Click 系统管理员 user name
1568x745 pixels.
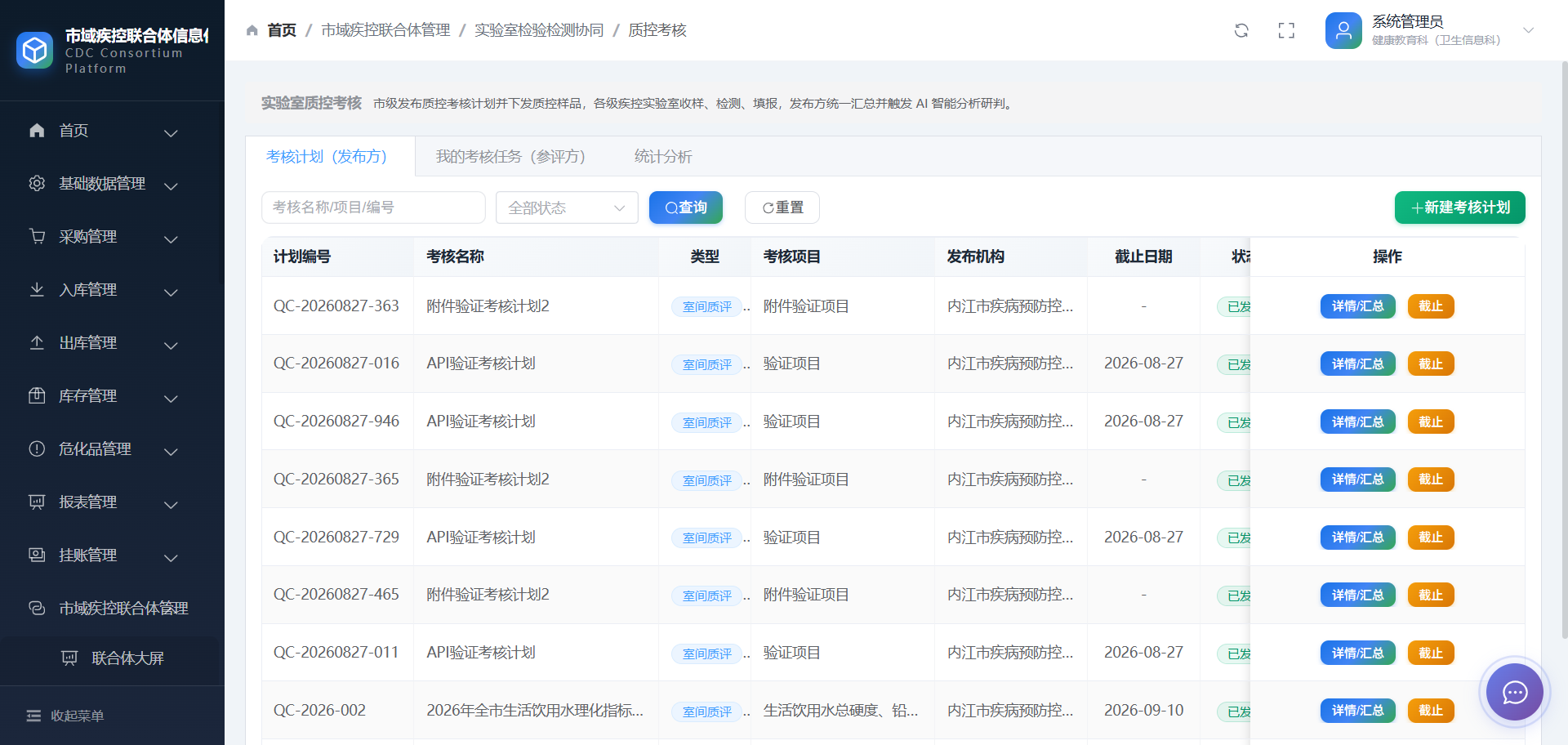click(x=1407, y=21)
